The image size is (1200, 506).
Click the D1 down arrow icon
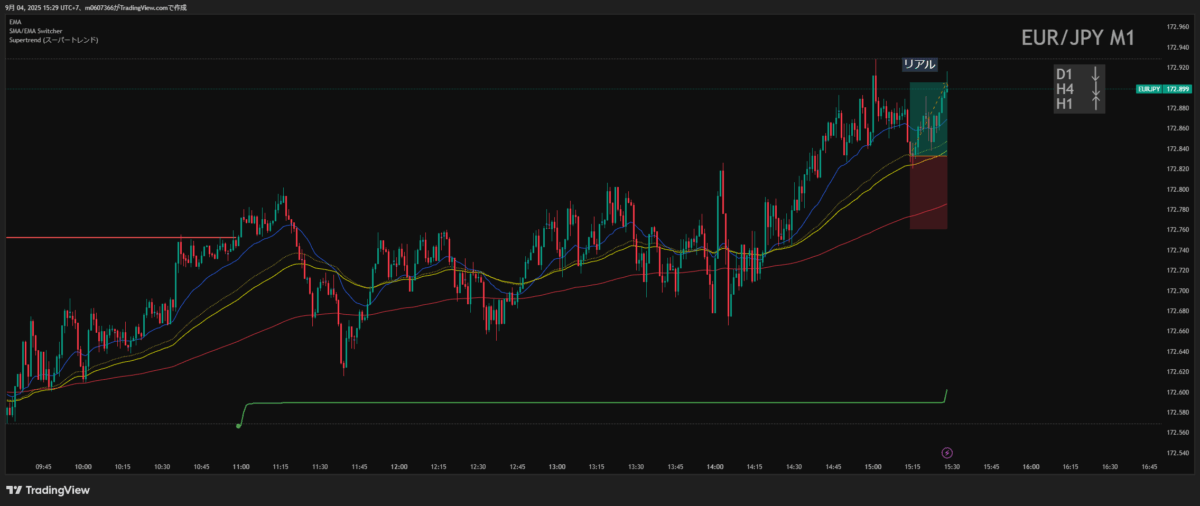click(1095, 75)
